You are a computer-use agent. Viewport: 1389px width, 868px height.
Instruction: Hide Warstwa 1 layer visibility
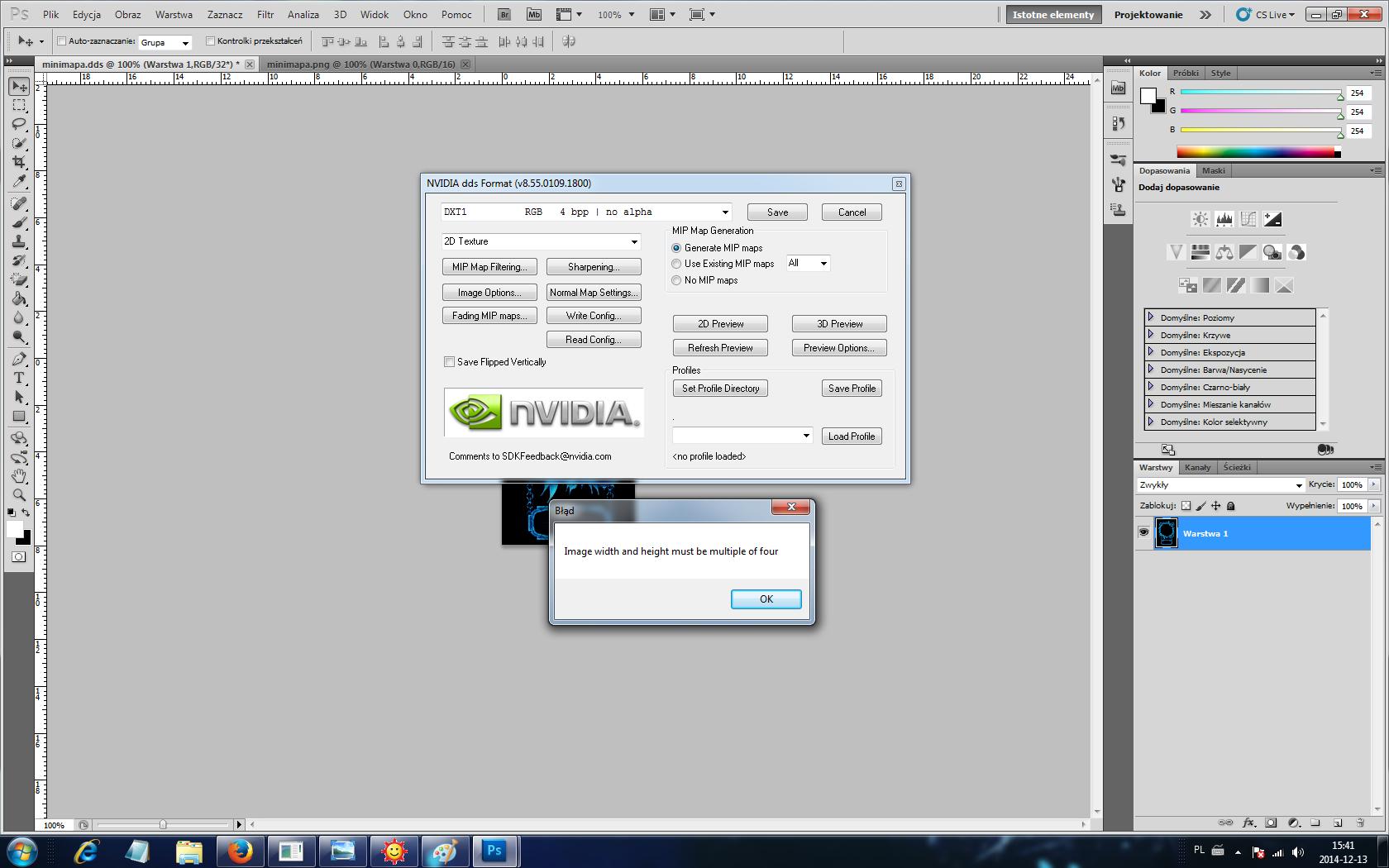(x=1143, y=533)
